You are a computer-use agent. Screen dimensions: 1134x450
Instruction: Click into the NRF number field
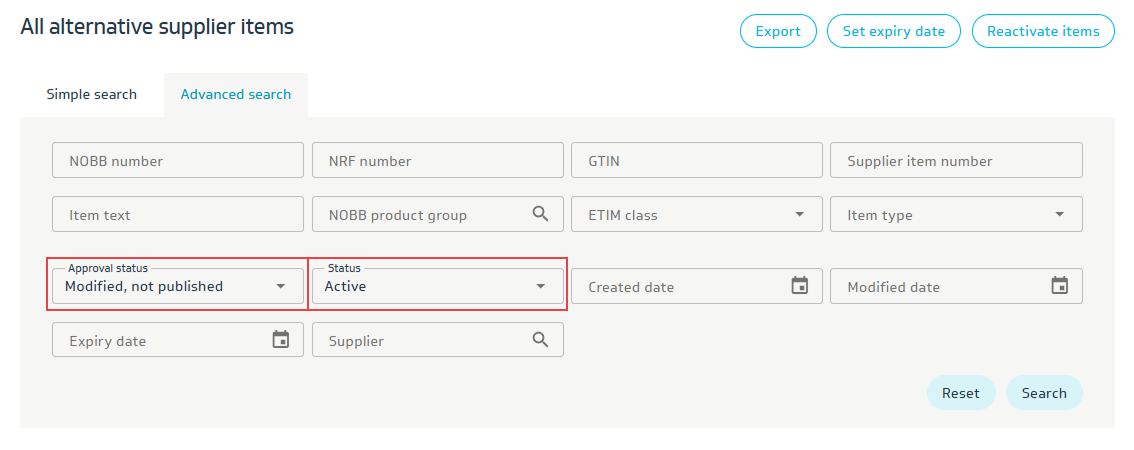[x=437, y=160]
